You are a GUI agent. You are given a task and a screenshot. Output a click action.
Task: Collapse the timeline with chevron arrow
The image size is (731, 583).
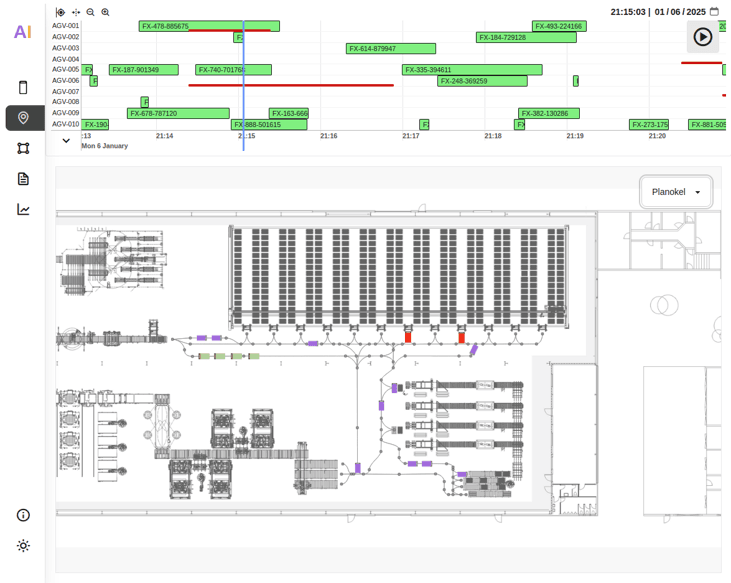click(66, 140)
